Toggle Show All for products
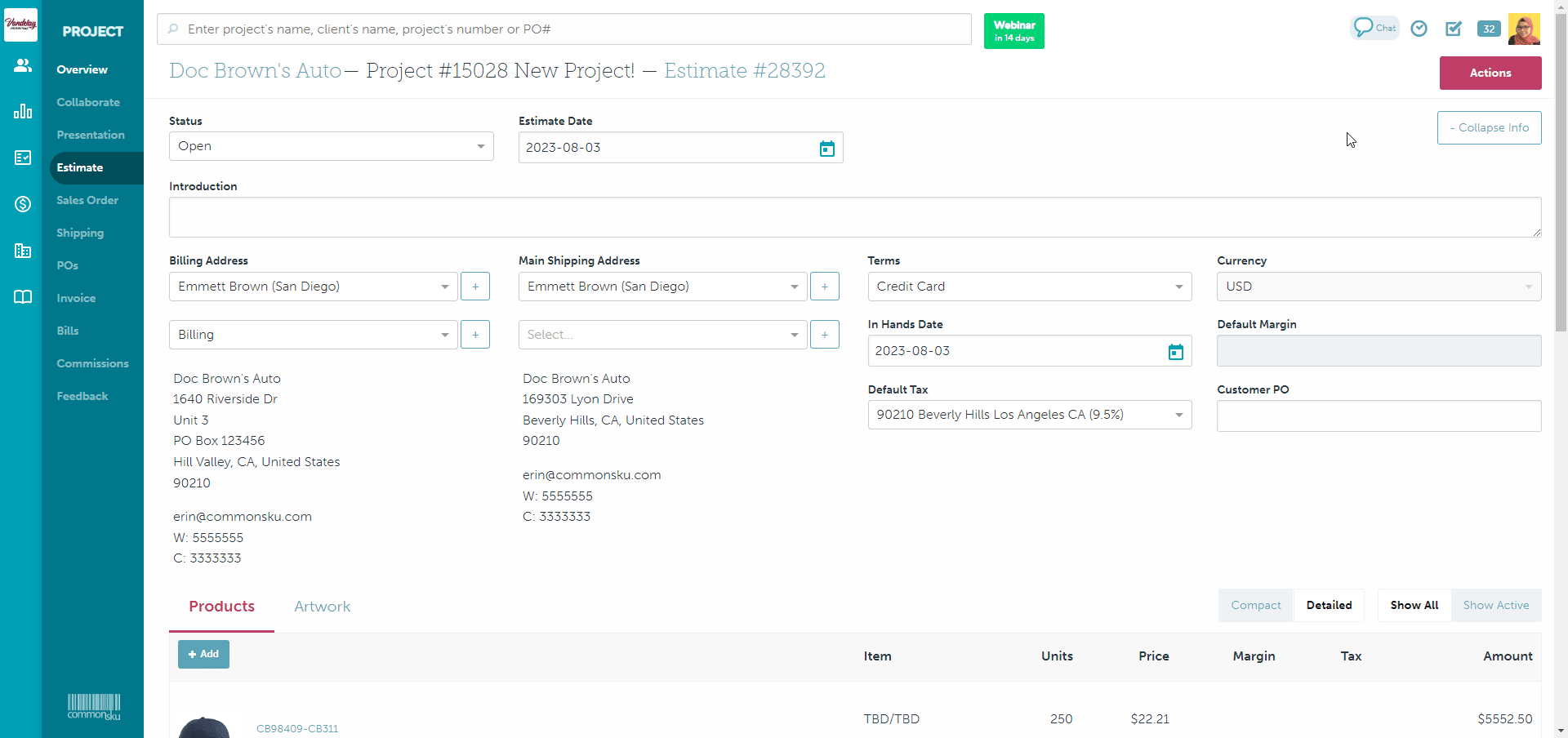This screenshot has width=1568, height=738. (x=1414, y=605)
